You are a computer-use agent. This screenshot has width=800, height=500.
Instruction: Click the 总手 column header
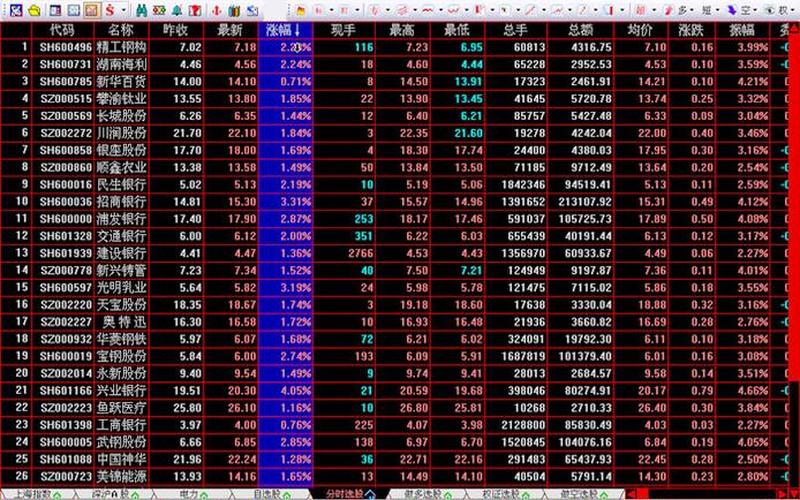pos(516,30)
